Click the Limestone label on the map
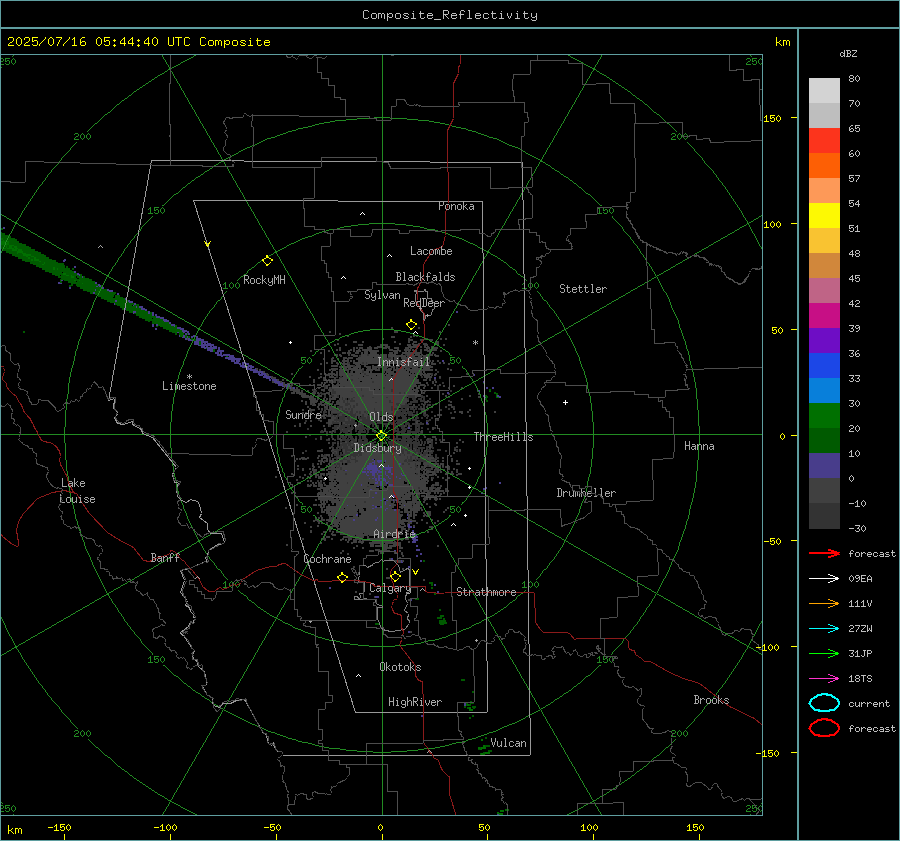900x841 pixels. tap(189, 386)
